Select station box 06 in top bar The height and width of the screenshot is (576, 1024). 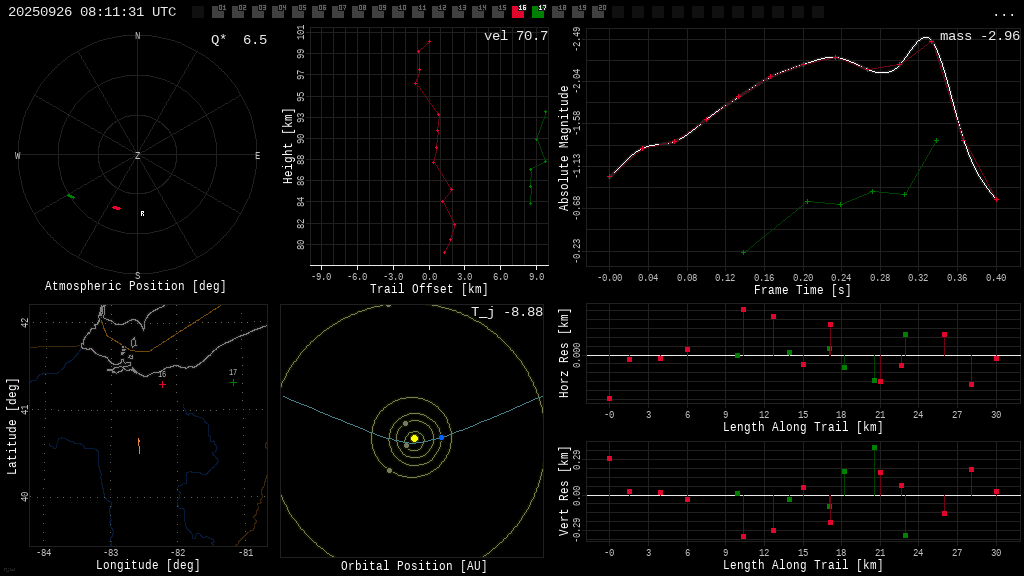[x=318, y=11]
